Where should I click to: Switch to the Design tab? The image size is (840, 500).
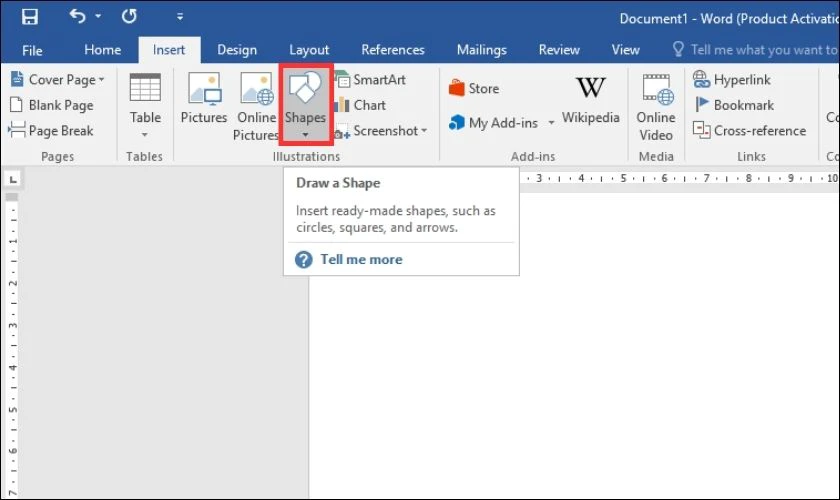[237, 50]
